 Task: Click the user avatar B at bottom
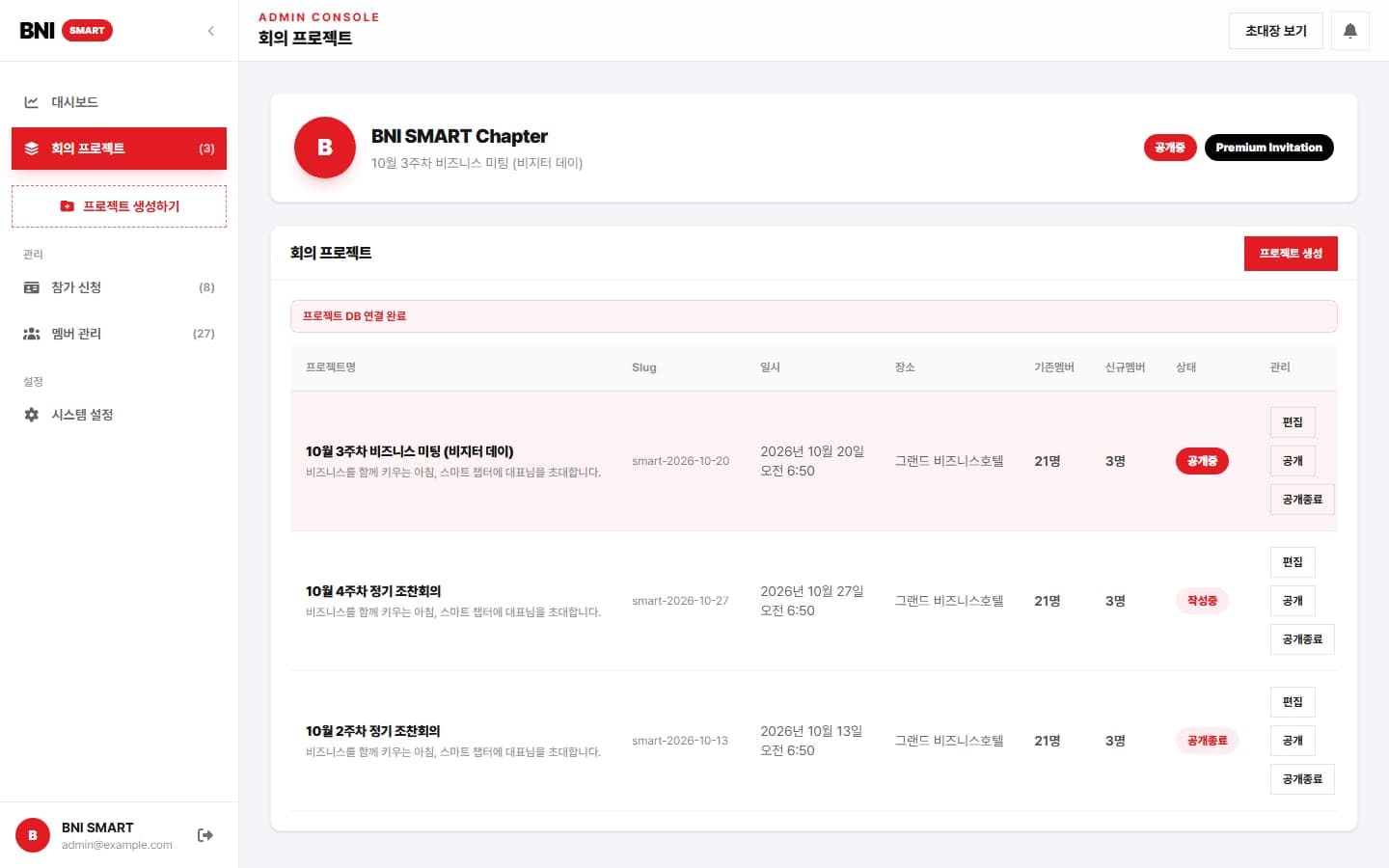pyautogui.click(x=33, y=835)
